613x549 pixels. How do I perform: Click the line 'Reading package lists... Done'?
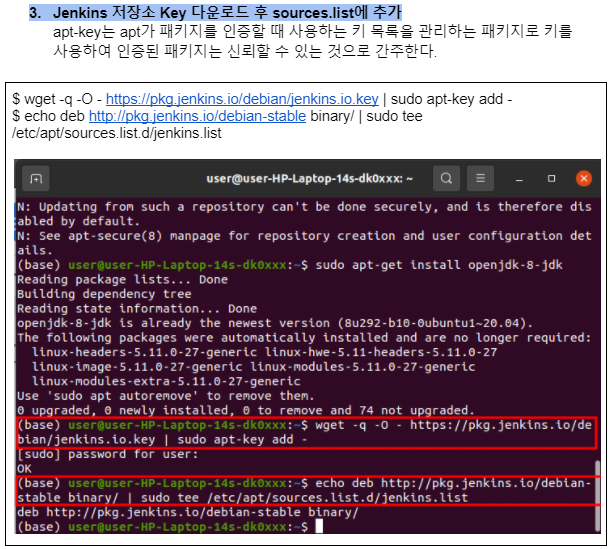[122, 280]
